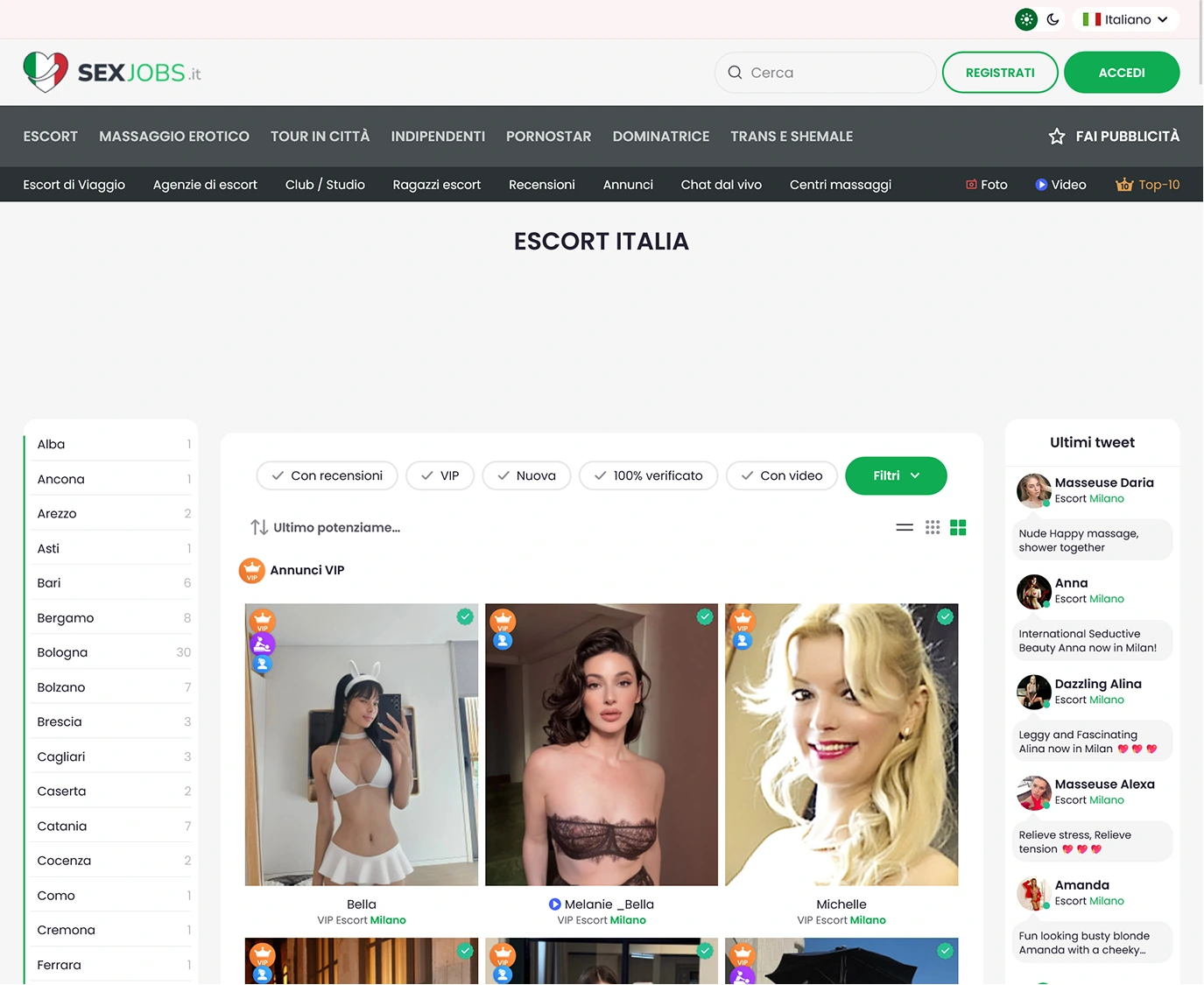
Task: Open the INDIPENDENTI menu item
Action: (438, 137)
